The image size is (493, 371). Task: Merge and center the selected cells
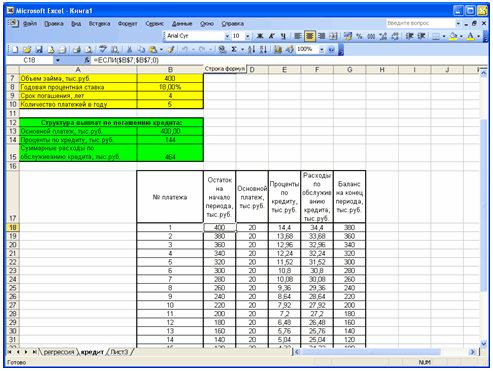pos(333,36)
